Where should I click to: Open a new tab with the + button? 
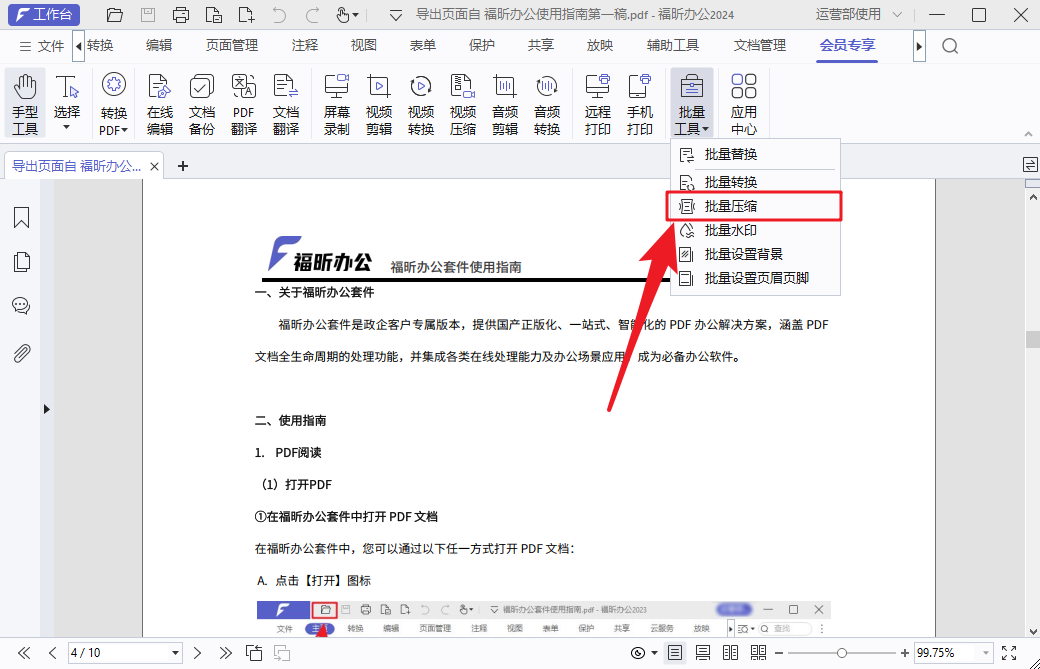pos(182,166)
